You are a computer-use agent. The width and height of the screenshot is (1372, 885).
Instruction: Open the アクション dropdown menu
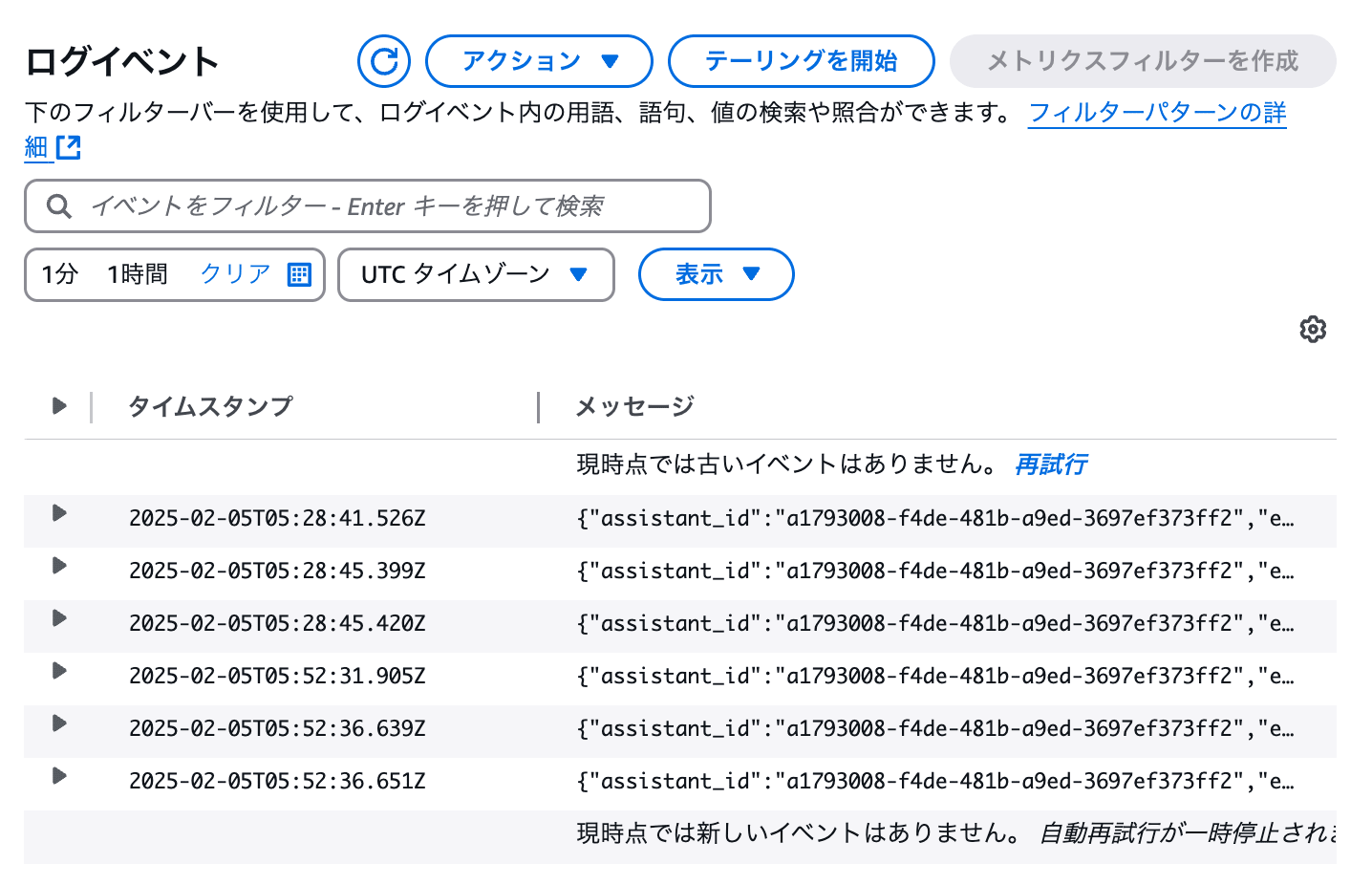pos(539,61)
